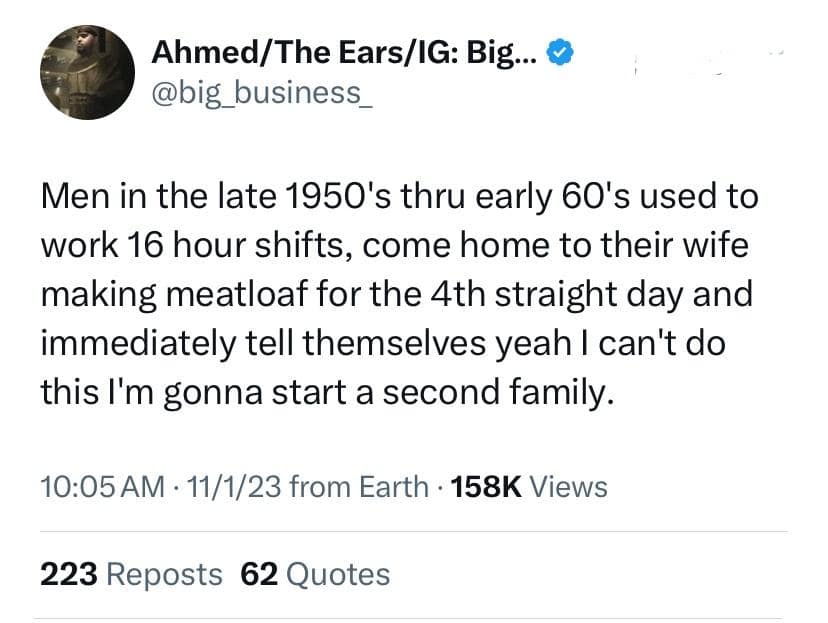Click the tweet line starting "work 16 hour shifts"
The image size is (828, 623).
[395, 245]
